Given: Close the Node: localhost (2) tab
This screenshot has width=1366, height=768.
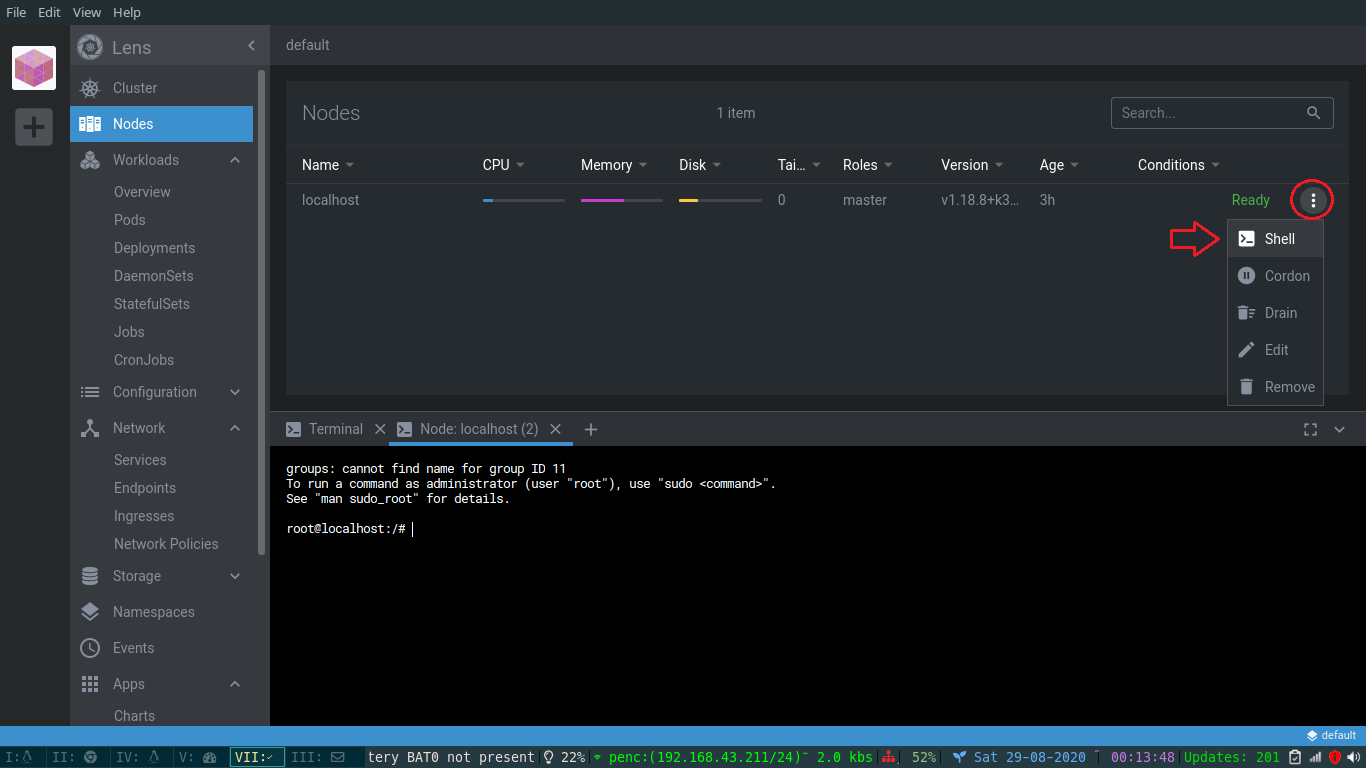Looking at the screenshot, I should 556,429.
